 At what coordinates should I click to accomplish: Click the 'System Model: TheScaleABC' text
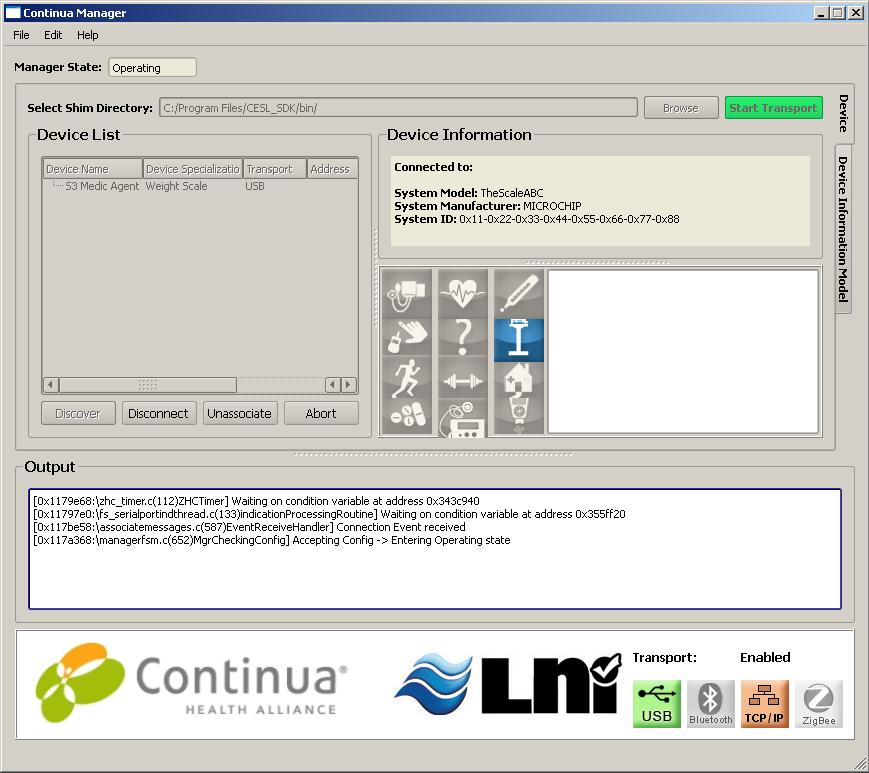pyautogui.click(x=468, y=193)
